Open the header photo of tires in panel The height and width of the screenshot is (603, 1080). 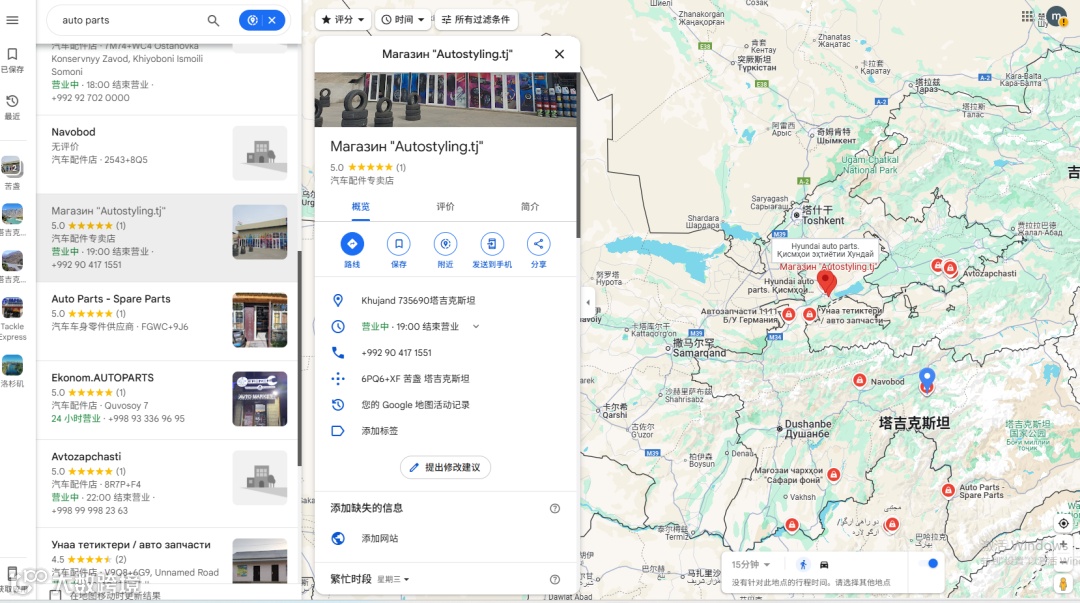(x=446, y=99)
